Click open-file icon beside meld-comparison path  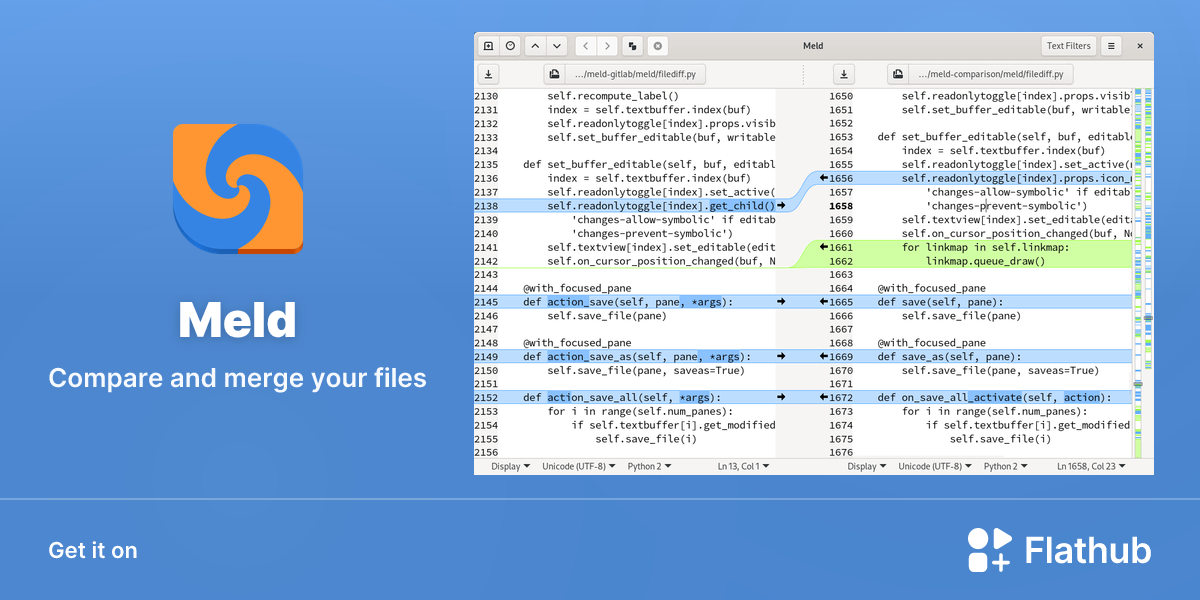(x=898, y=74)
